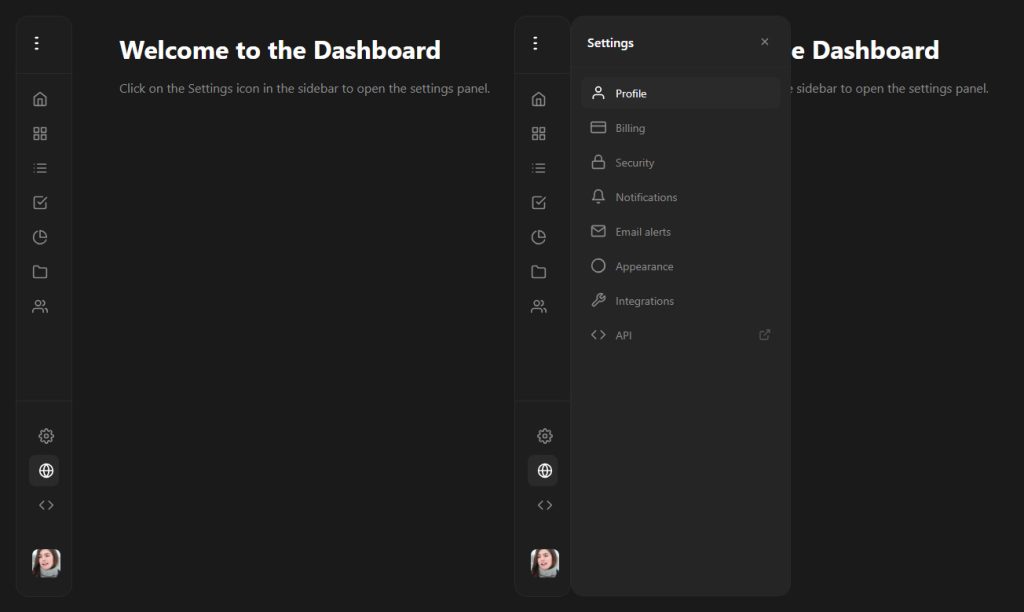Select the globe icon in right sidebar
This screenshot has height=612, width=1024.
(545, 470)
